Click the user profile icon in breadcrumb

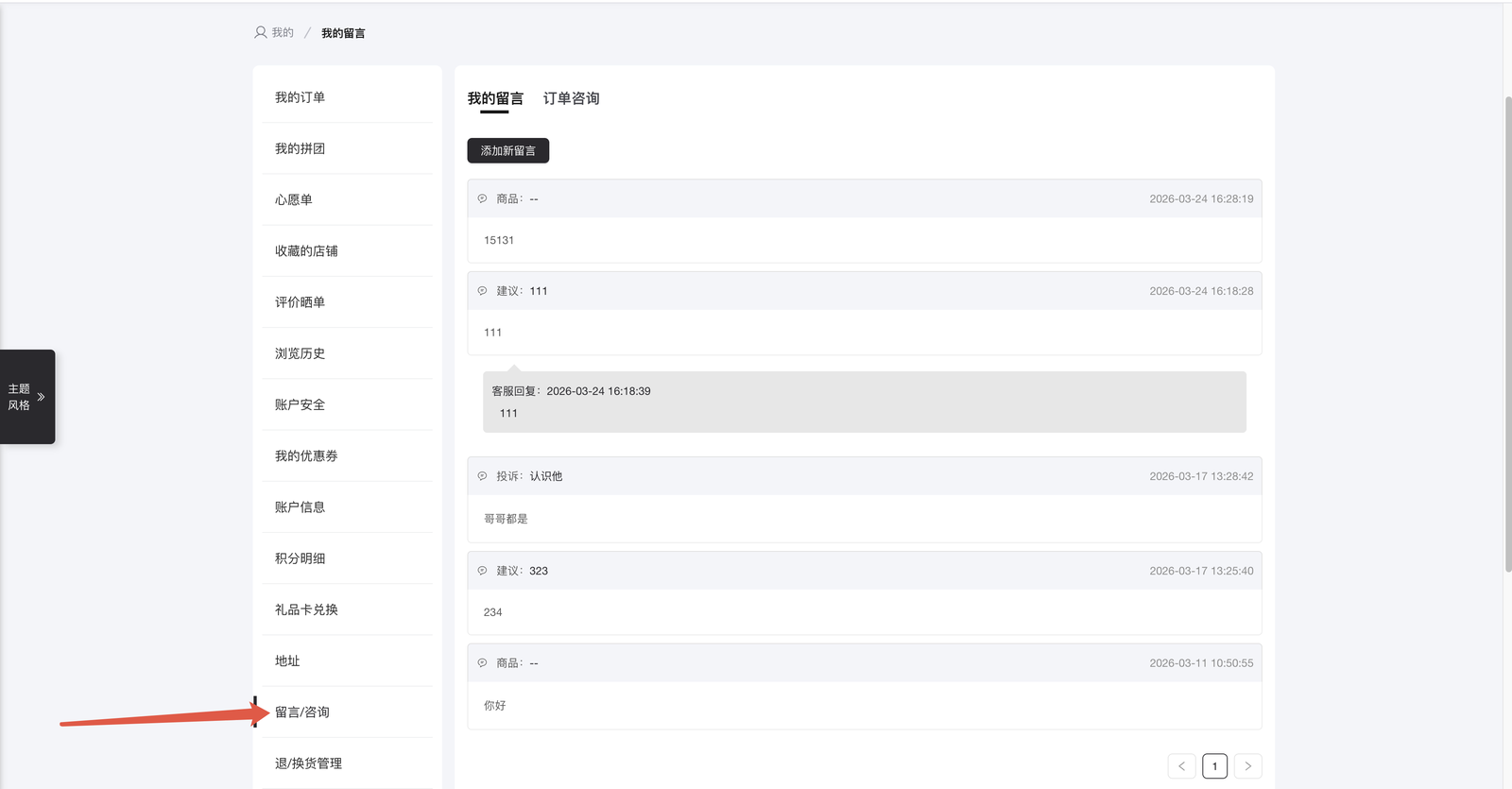[261, 32]
